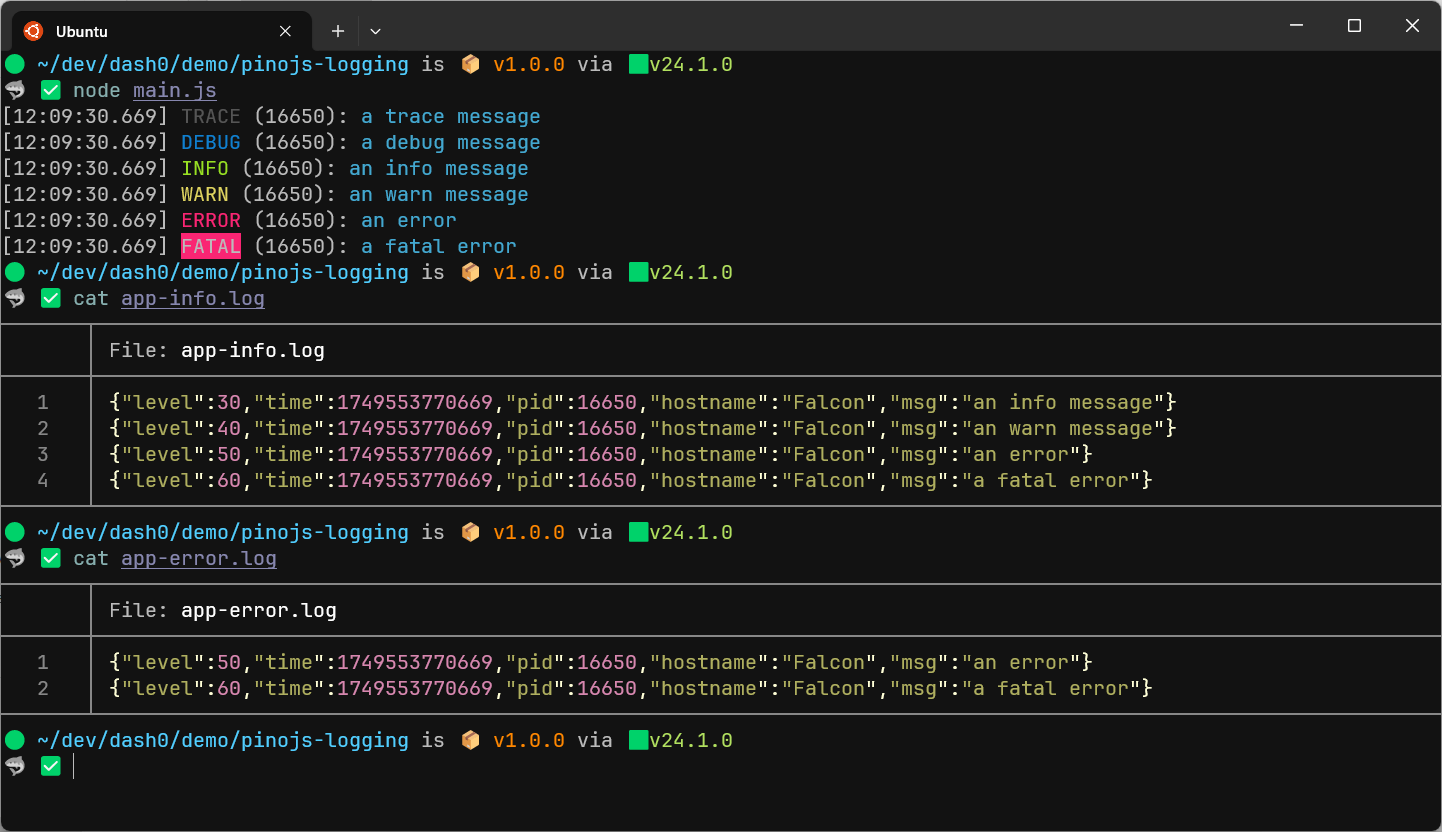1442x832 pixels.
Task: Open a new terminal tab
Action: tap(338, 31)
